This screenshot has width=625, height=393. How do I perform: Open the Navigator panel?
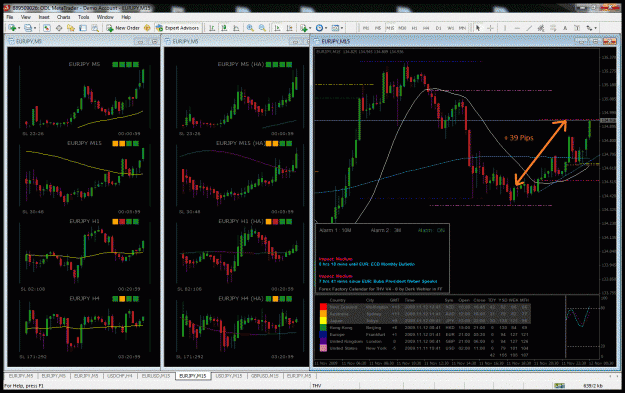coord(71,28)
